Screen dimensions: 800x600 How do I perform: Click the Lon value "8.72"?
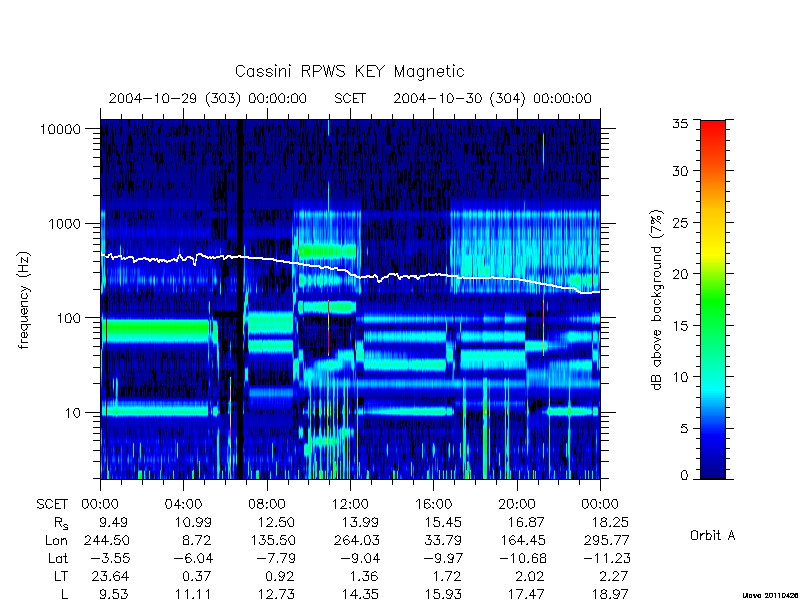tap(195, 540)
